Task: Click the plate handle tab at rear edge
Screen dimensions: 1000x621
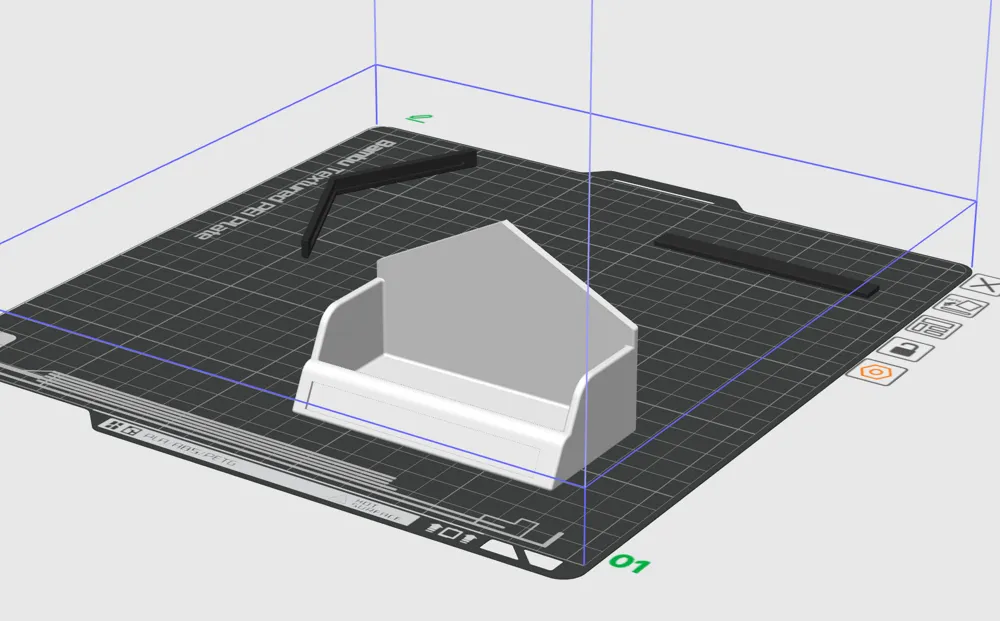Action: [x=670, y=188]
